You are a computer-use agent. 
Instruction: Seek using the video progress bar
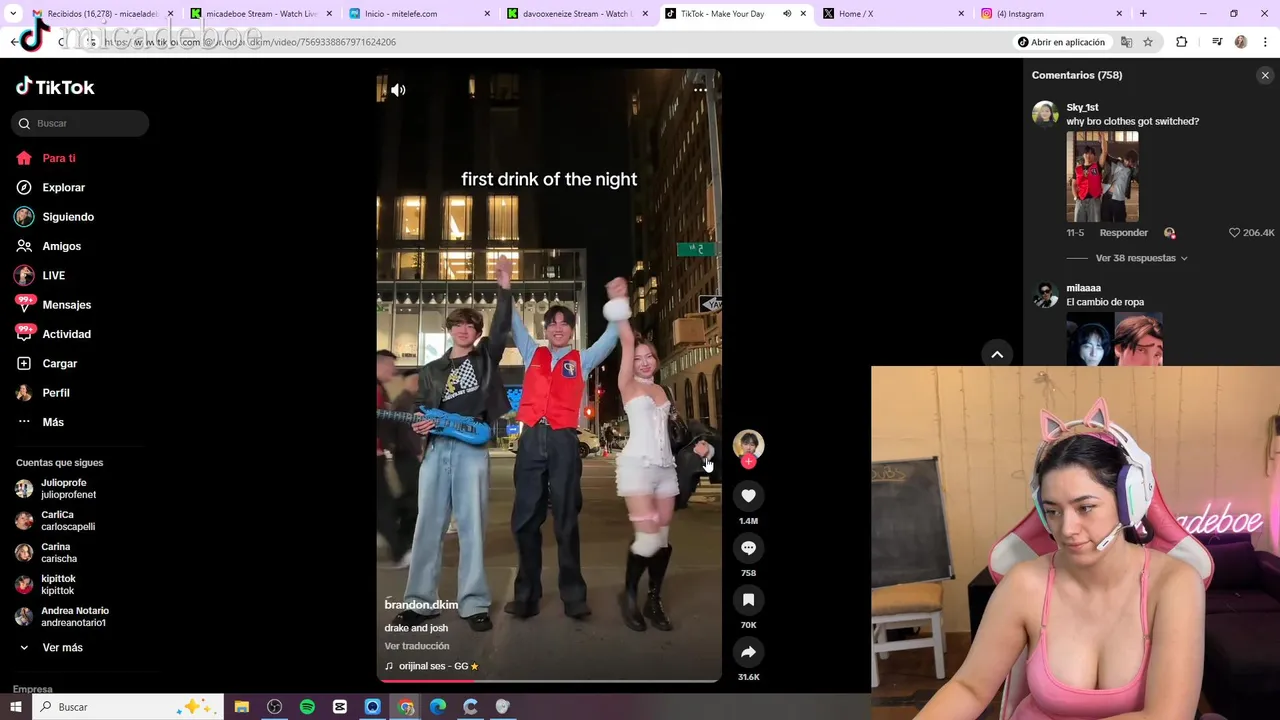click(x=549, y=680)
